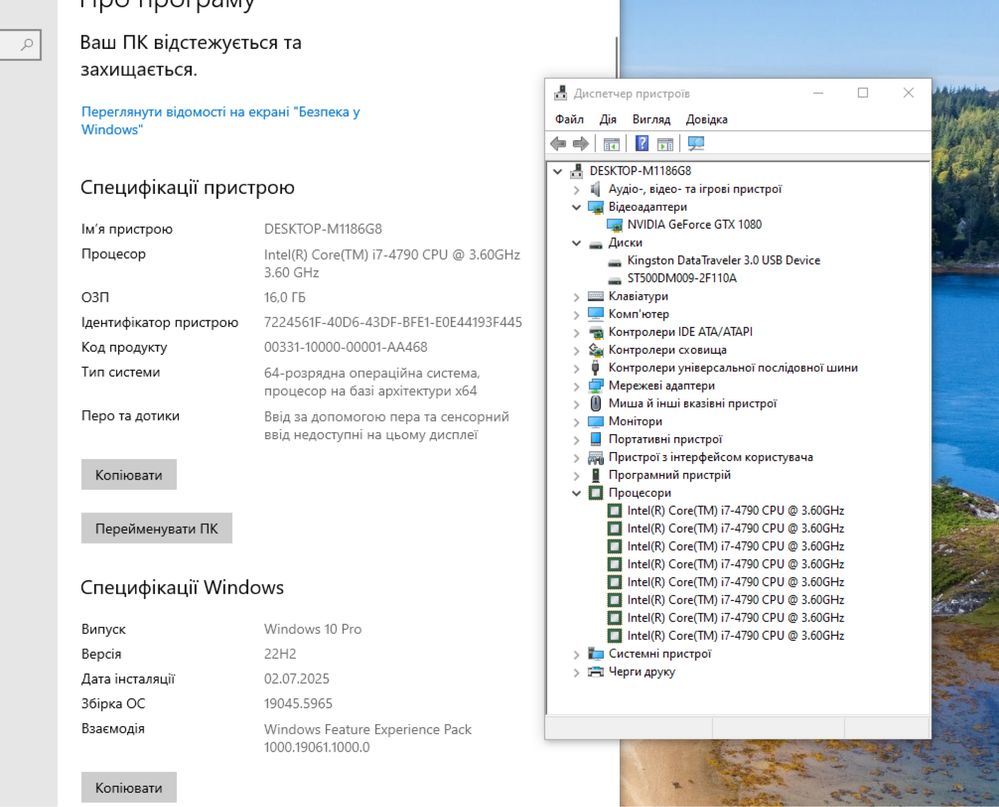Image resolution: width=999 pixels, height=807 pixels.
Task: Click the Черги друку printer icon
Action: (x=596, y=671)
